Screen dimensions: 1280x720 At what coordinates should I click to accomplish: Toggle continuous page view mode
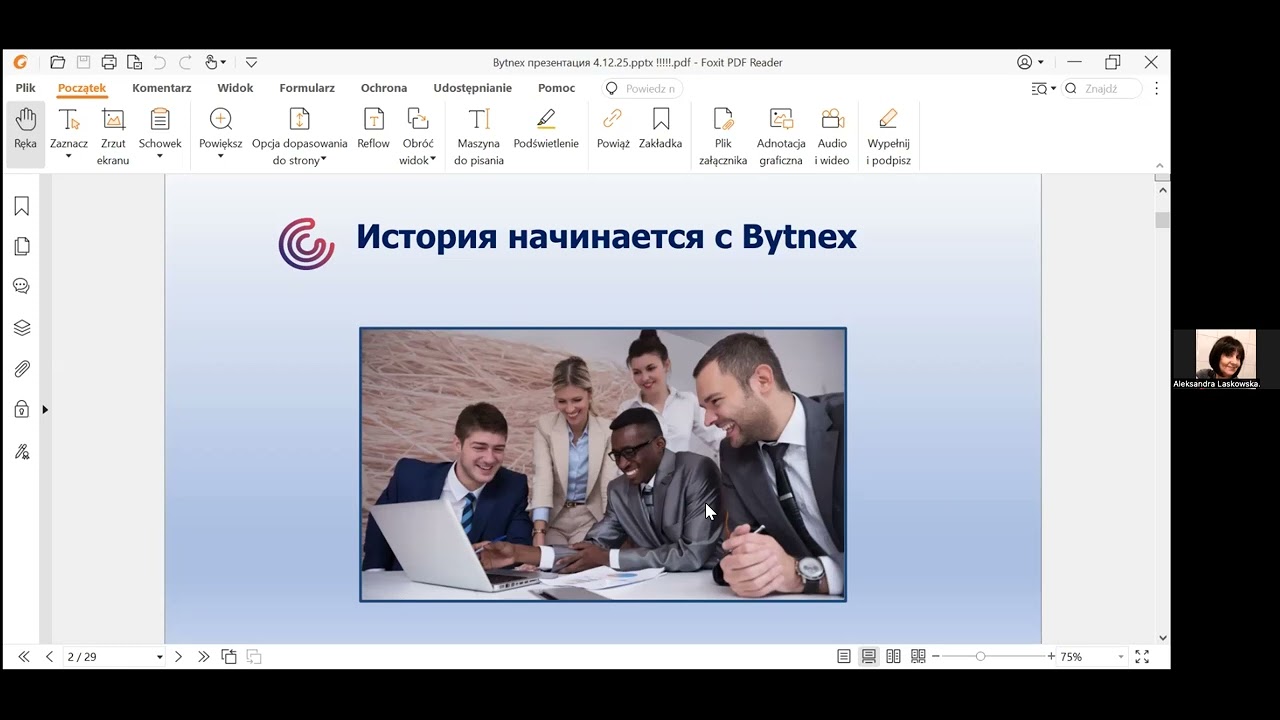tap(869, 657)
